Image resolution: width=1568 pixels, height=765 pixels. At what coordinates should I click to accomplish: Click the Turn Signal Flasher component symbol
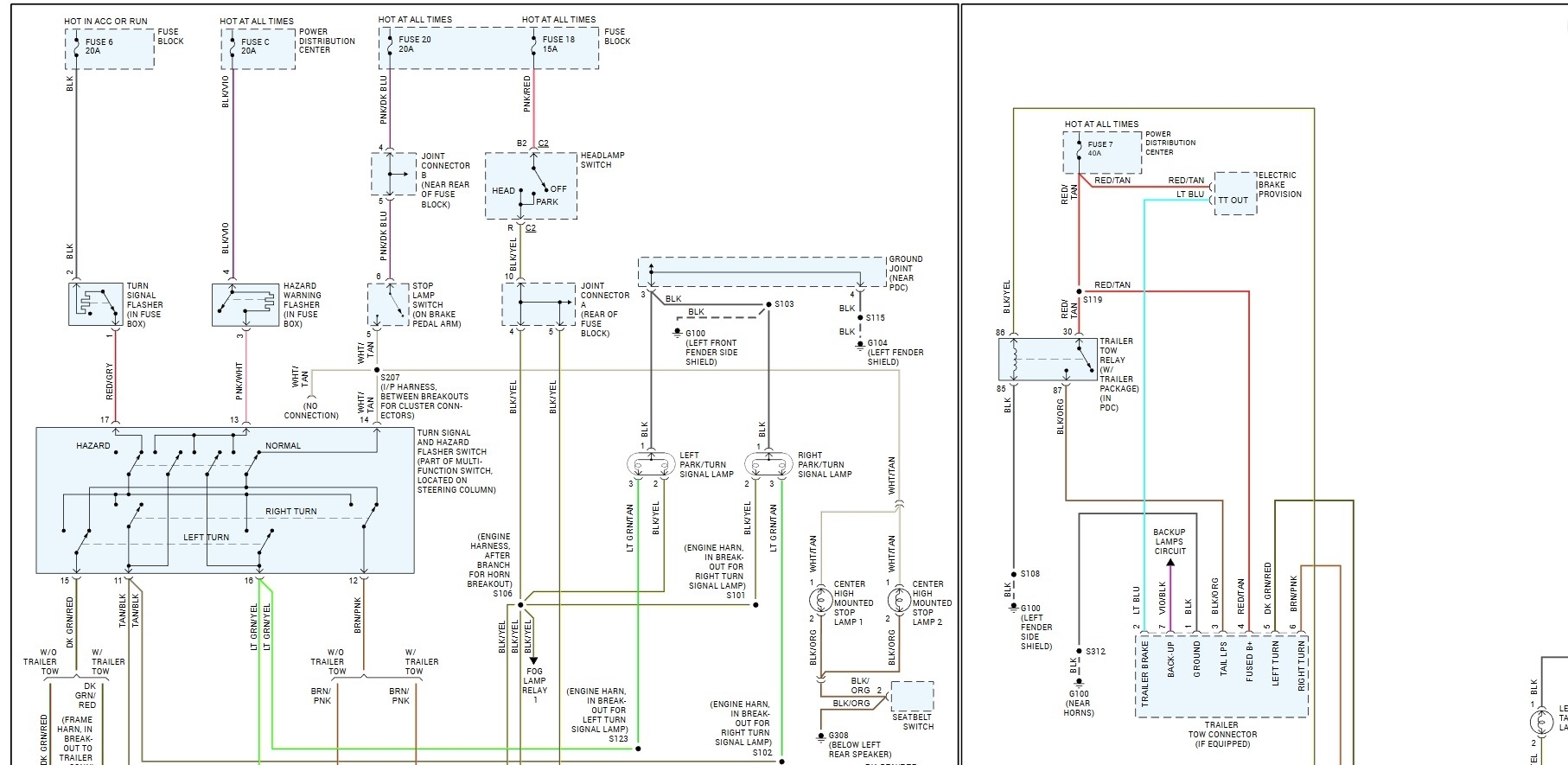point(96,303)
